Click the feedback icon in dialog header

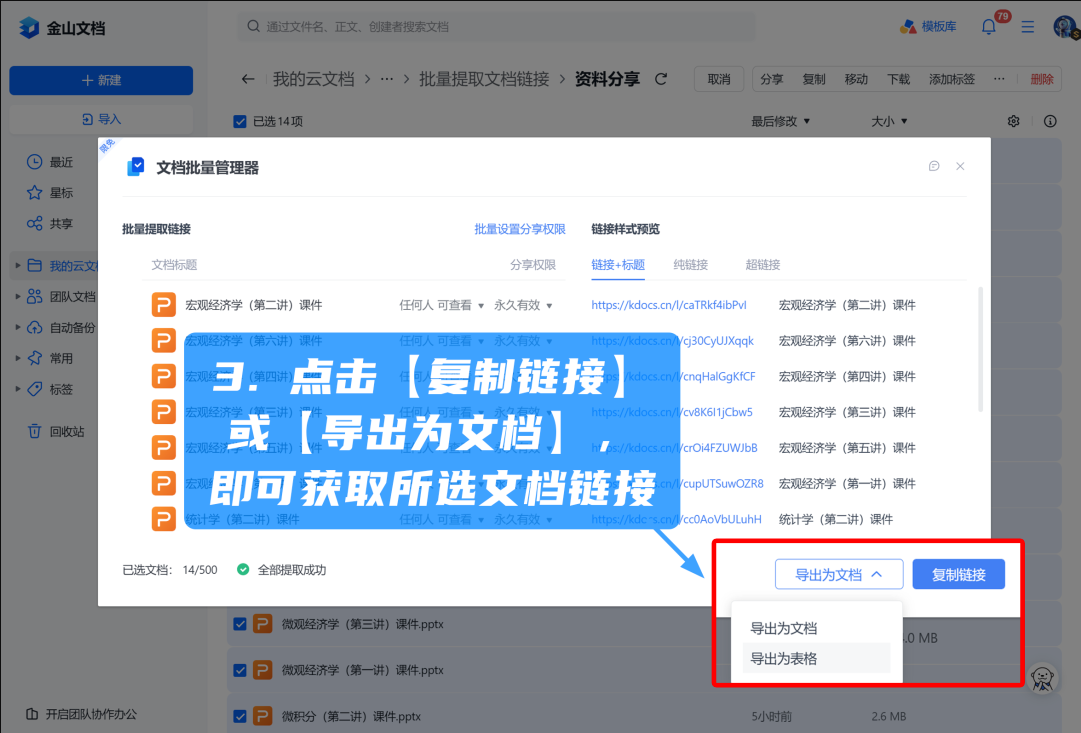pyautogui.click(x=934, y=166)
